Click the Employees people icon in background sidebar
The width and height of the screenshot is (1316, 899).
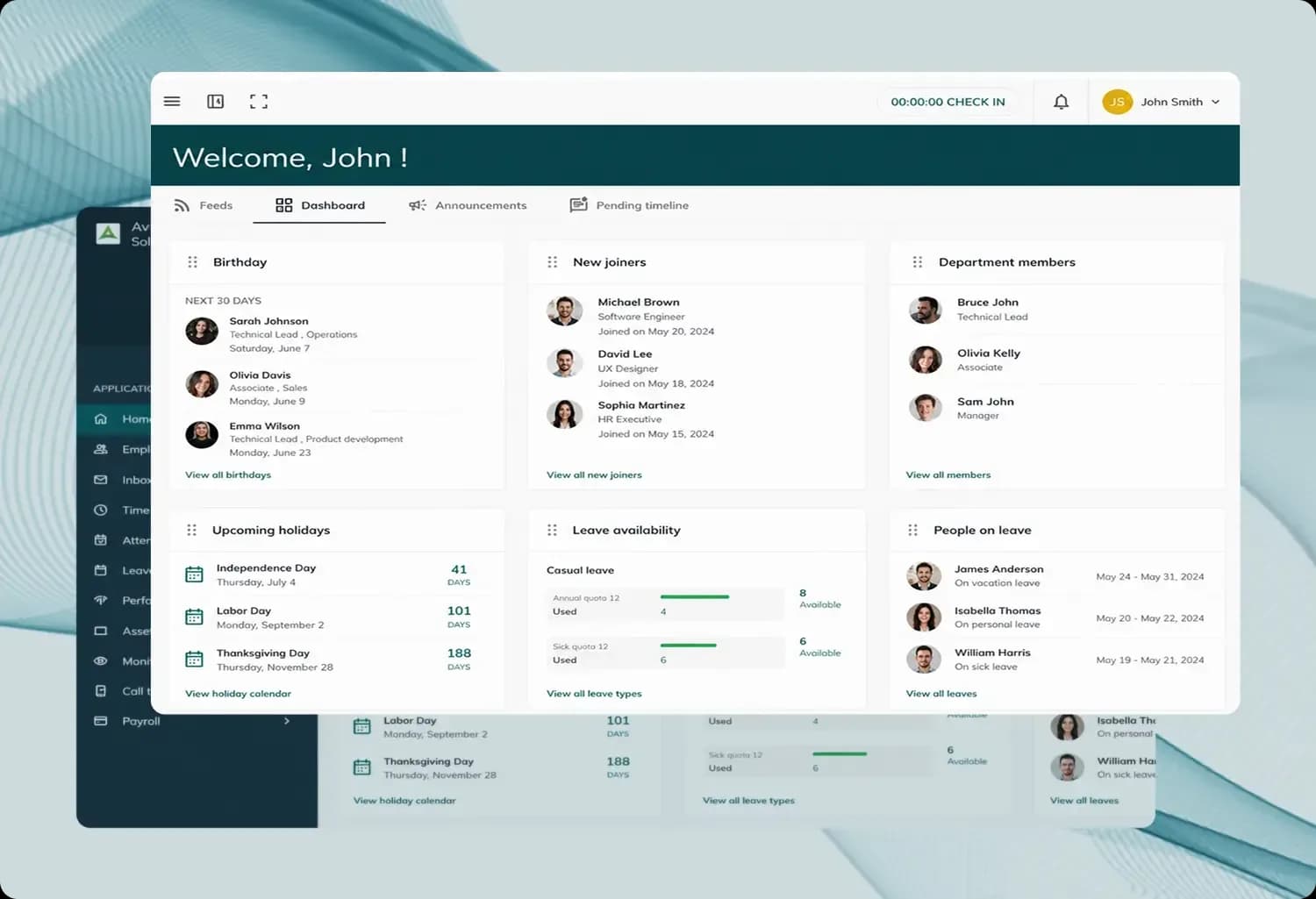(x=101, y=449)
